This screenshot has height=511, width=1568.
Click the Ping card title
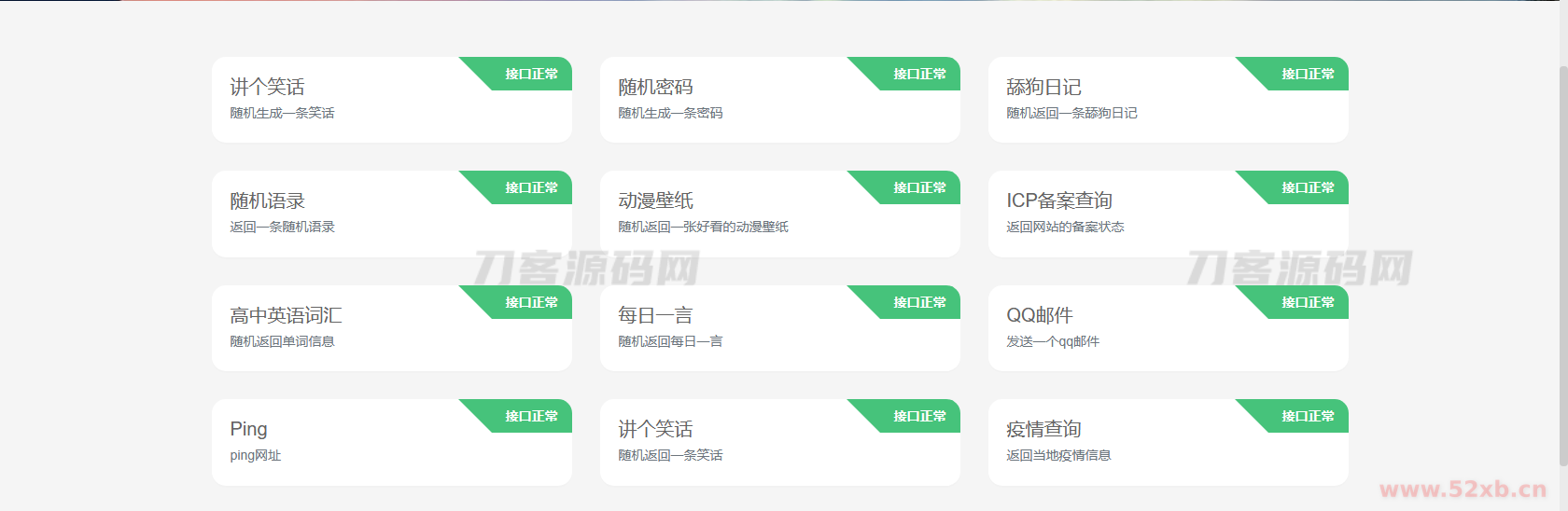click(248, 429)
